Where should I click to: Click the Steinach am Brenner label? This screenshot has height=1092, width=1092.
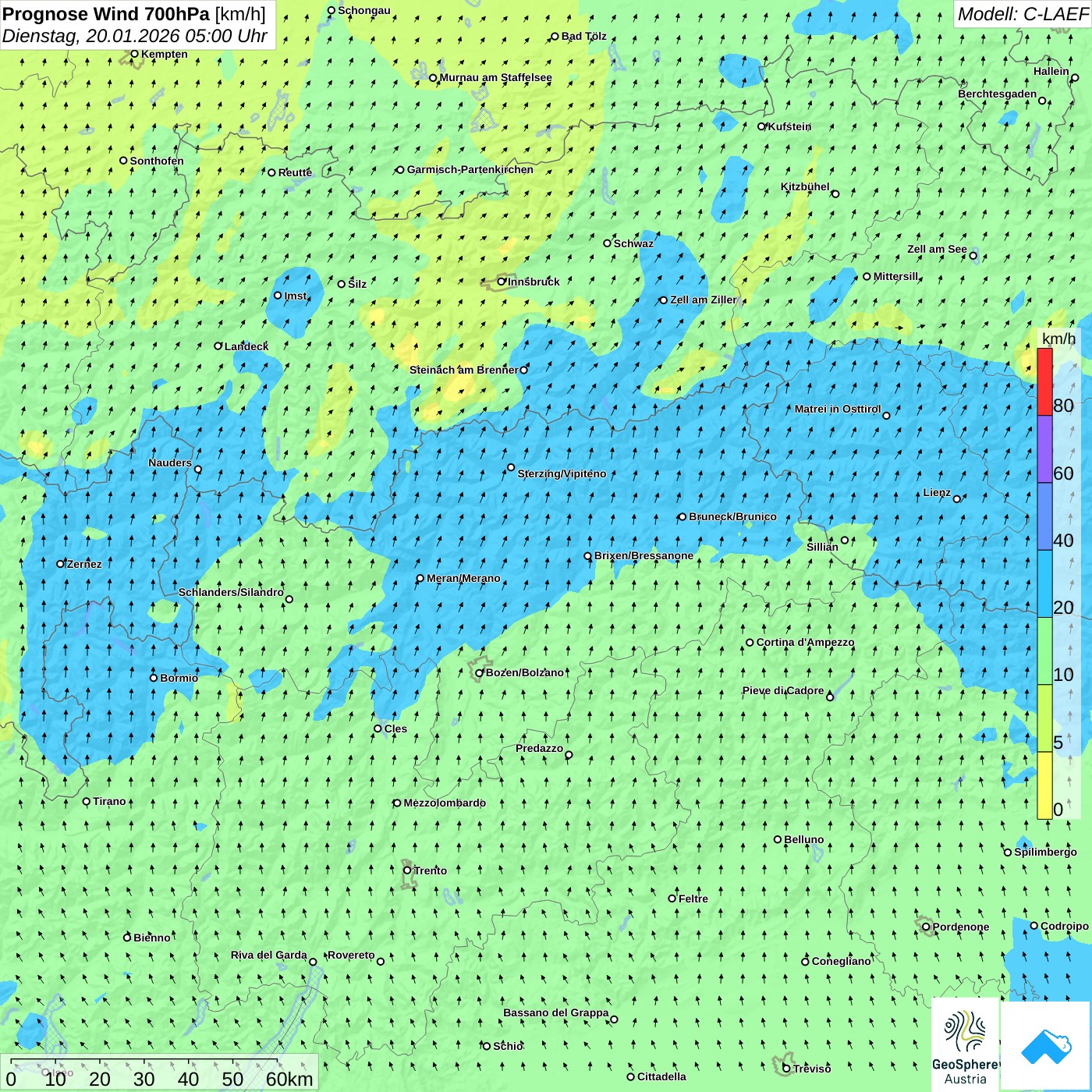[464, 370]
